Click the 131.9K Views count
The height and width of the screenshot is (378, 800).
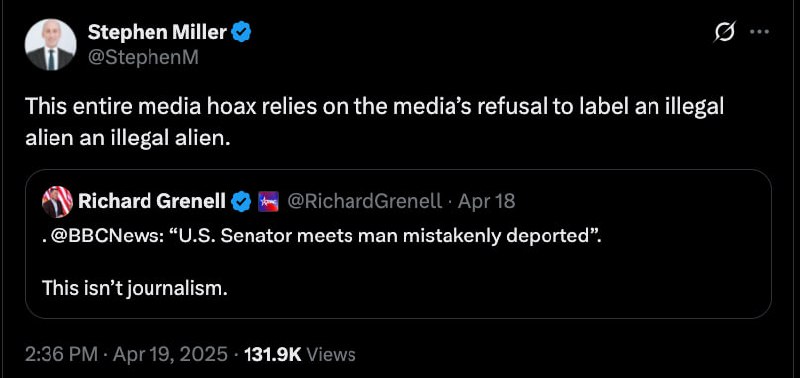[x=300, y=354]
